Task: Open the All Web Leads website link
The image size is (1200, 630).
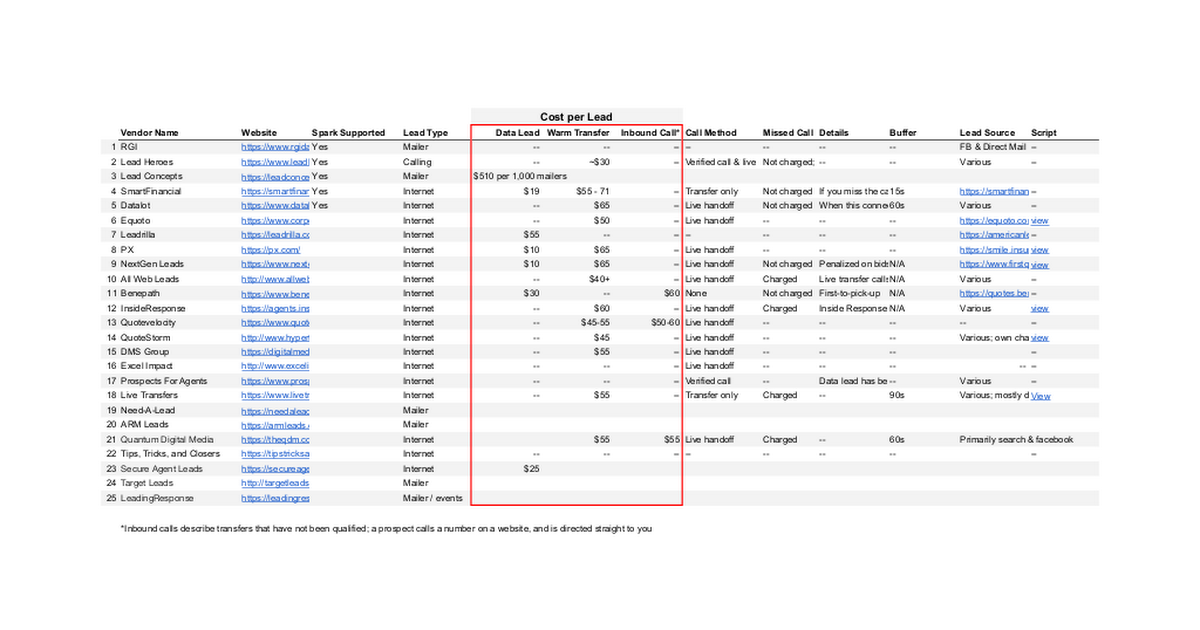Action: click(275, 279)
